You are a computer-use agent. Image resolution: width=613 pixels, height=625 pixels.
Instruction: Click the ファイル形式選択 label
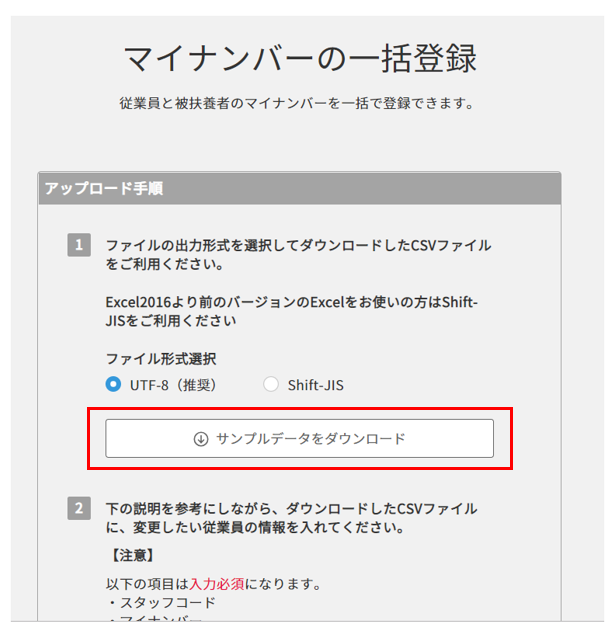tap(161, 358)
